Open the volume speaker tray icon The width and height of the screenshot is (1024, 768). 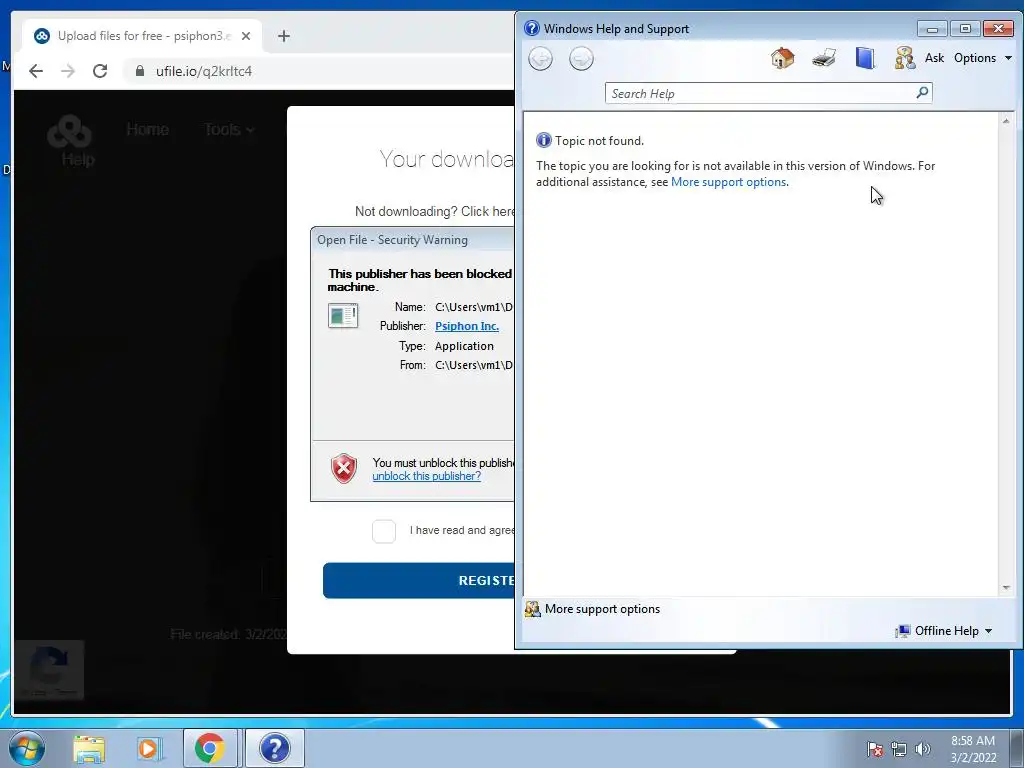tap(922, 749)
